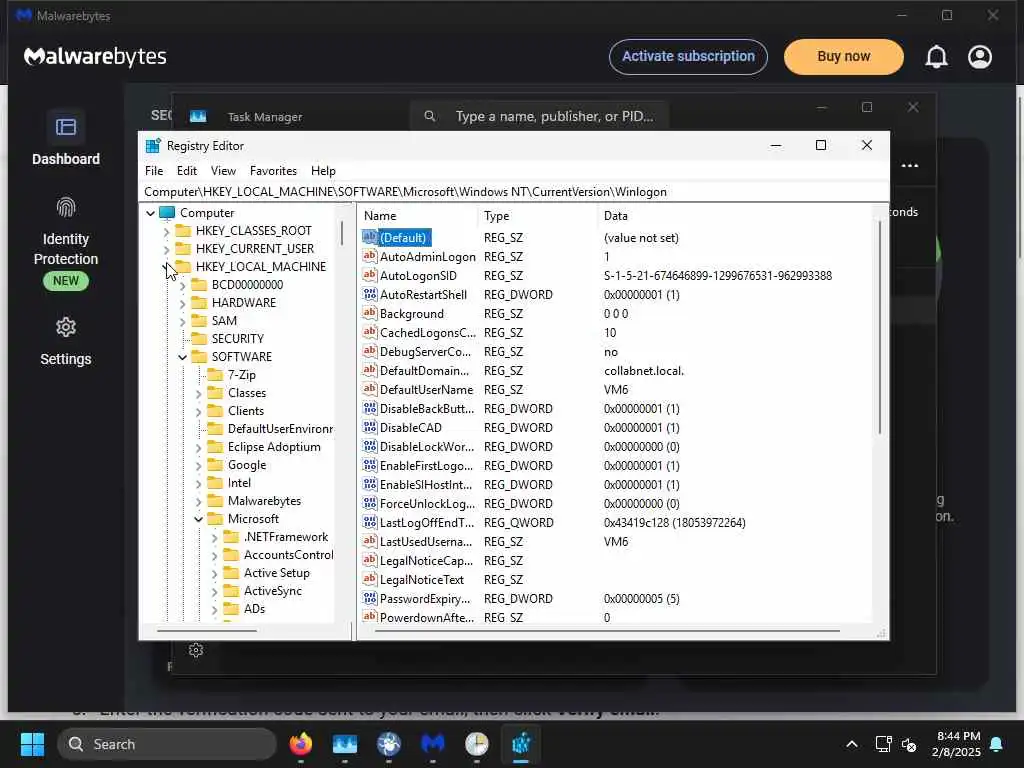Select the .NETFramework key
1024x768 pixels.
286,537
